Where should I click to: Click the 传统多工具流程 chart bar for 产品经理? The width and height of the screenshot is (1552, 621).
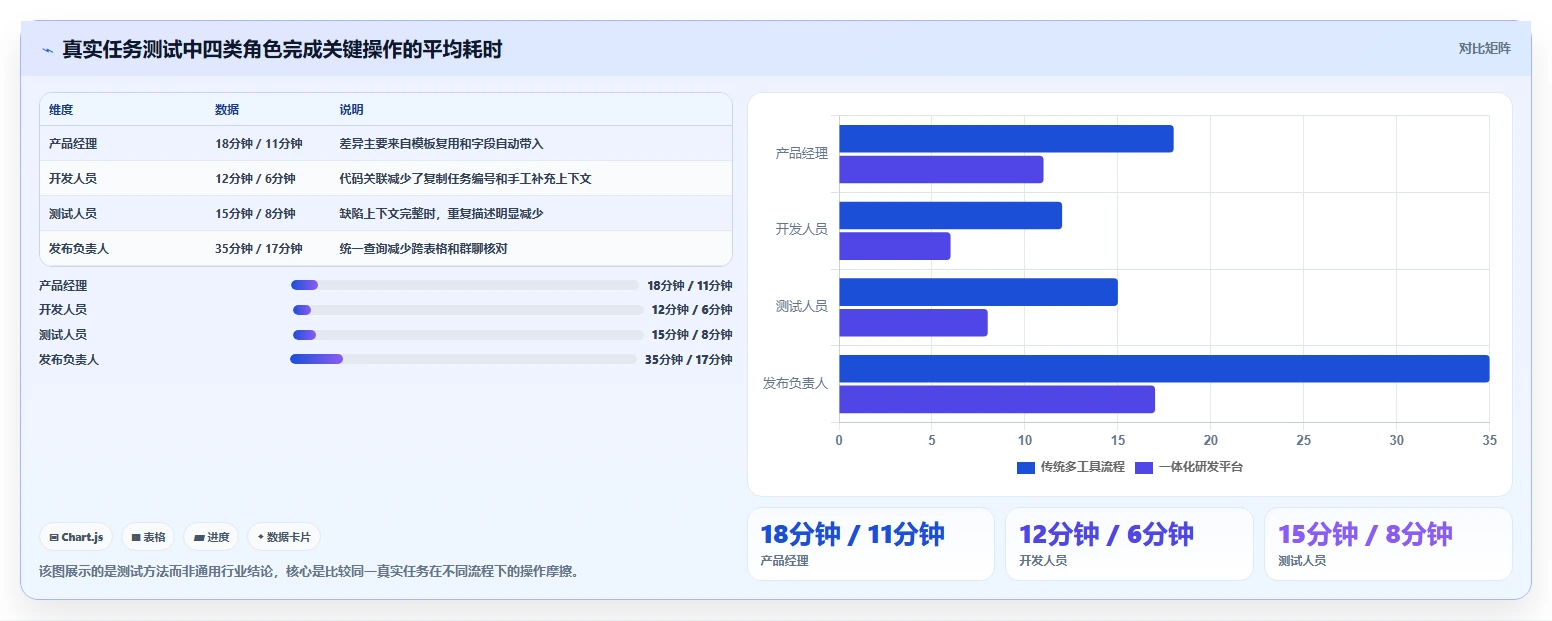pyautogui.click(x=1006, y=139)
